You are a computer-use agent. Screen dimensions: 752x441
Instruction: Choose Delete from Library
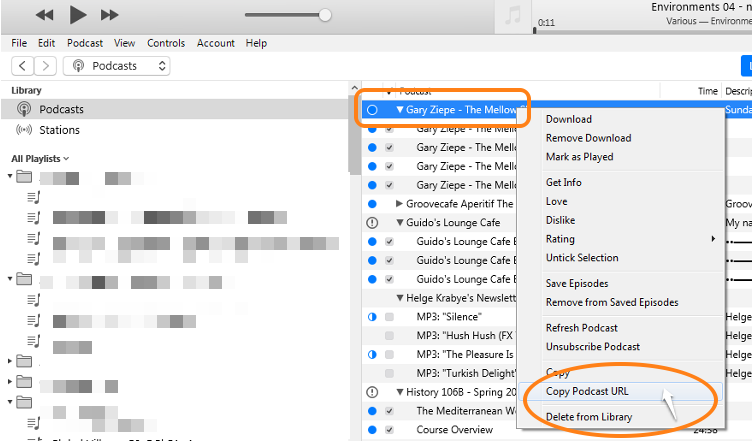coord(589,417)
